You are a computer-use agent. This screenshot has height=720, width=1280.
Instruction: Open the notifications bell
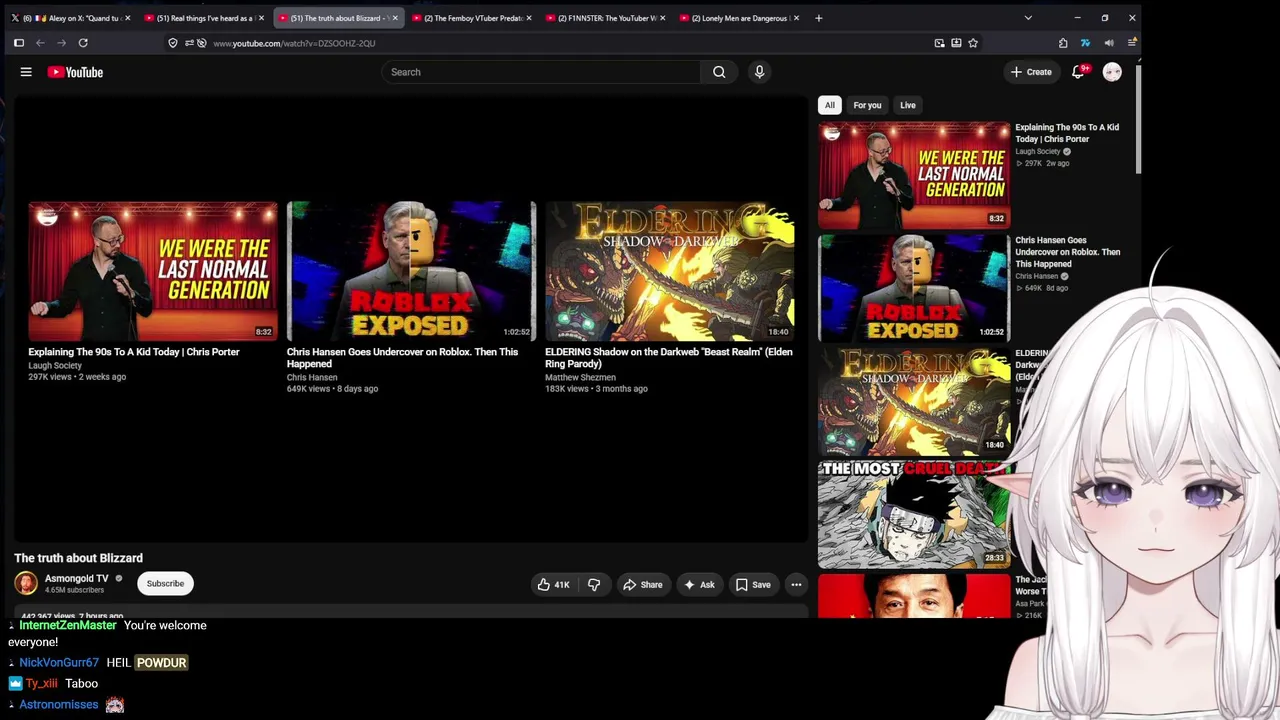click(x=1078, y=72)
